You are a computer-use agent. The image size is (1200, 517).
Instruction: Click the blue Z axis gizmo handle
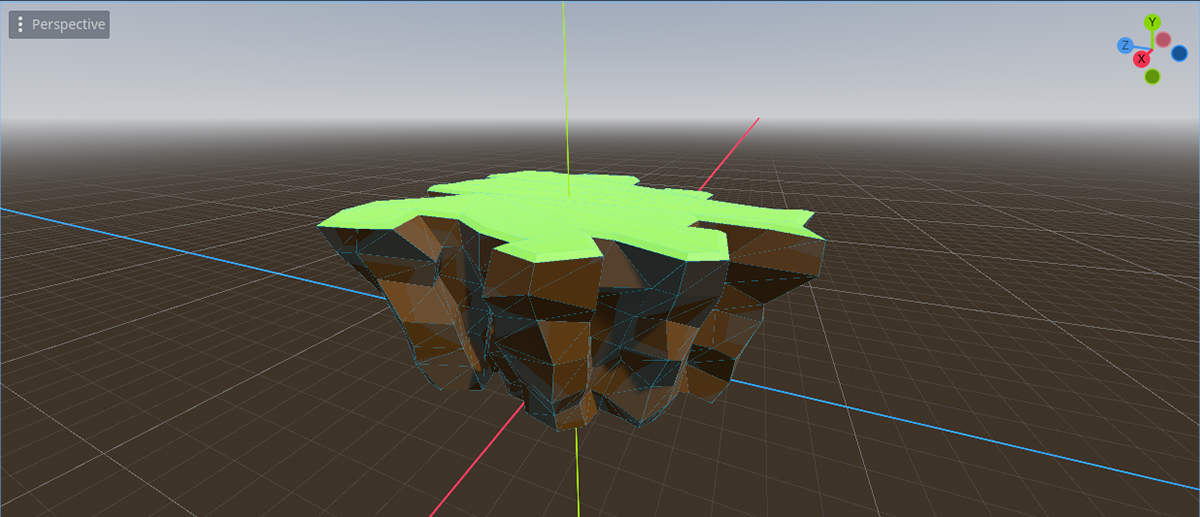1125,45
